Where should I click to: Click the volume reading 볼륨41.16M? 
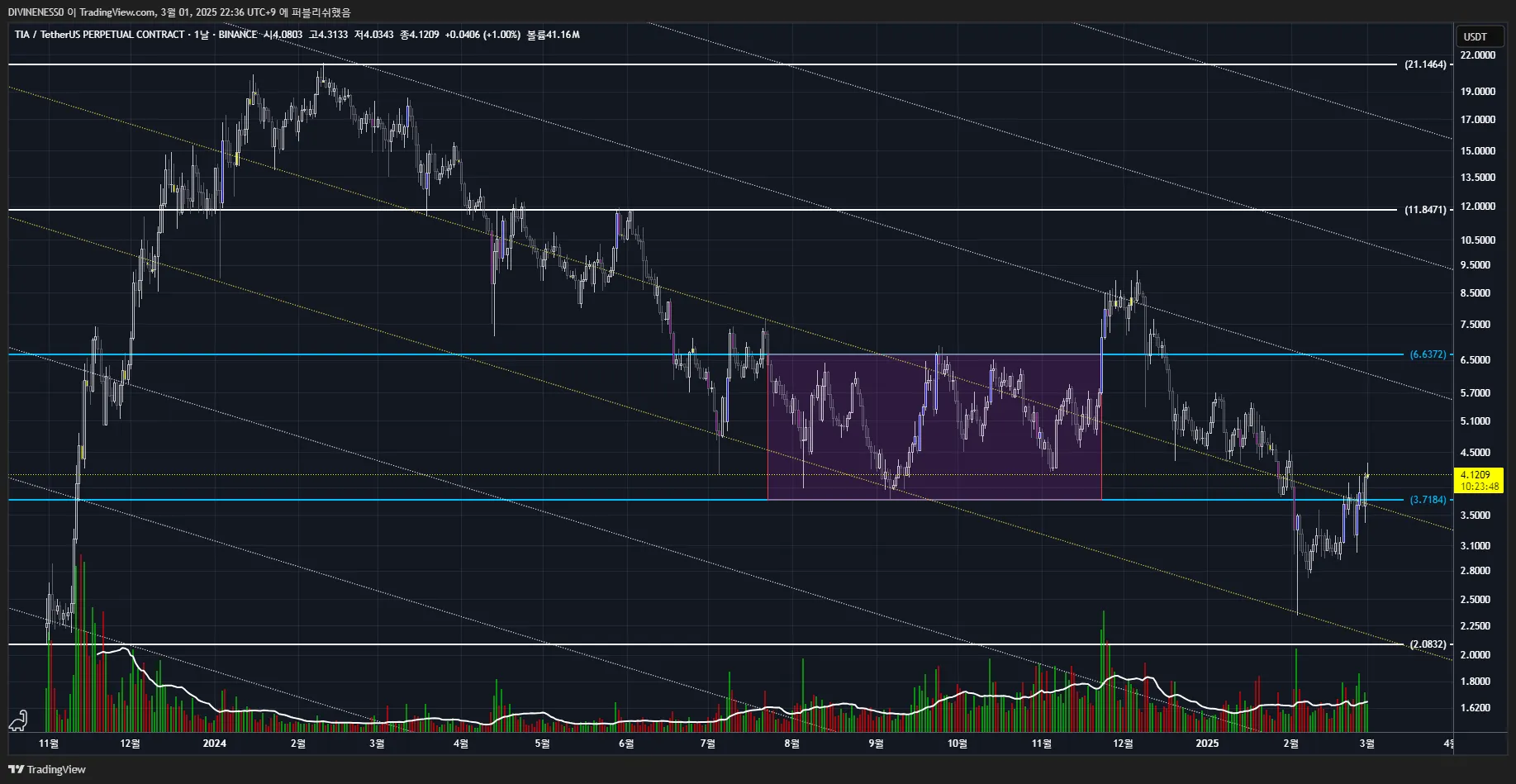tap(554, 35)
